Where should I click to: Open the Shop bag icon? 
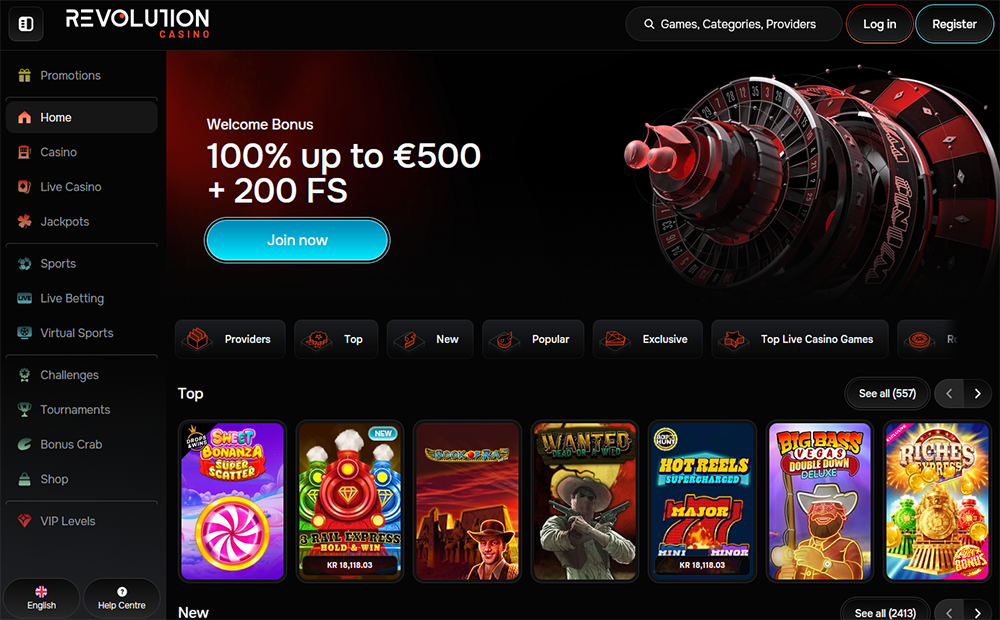[x=24, y=479]
